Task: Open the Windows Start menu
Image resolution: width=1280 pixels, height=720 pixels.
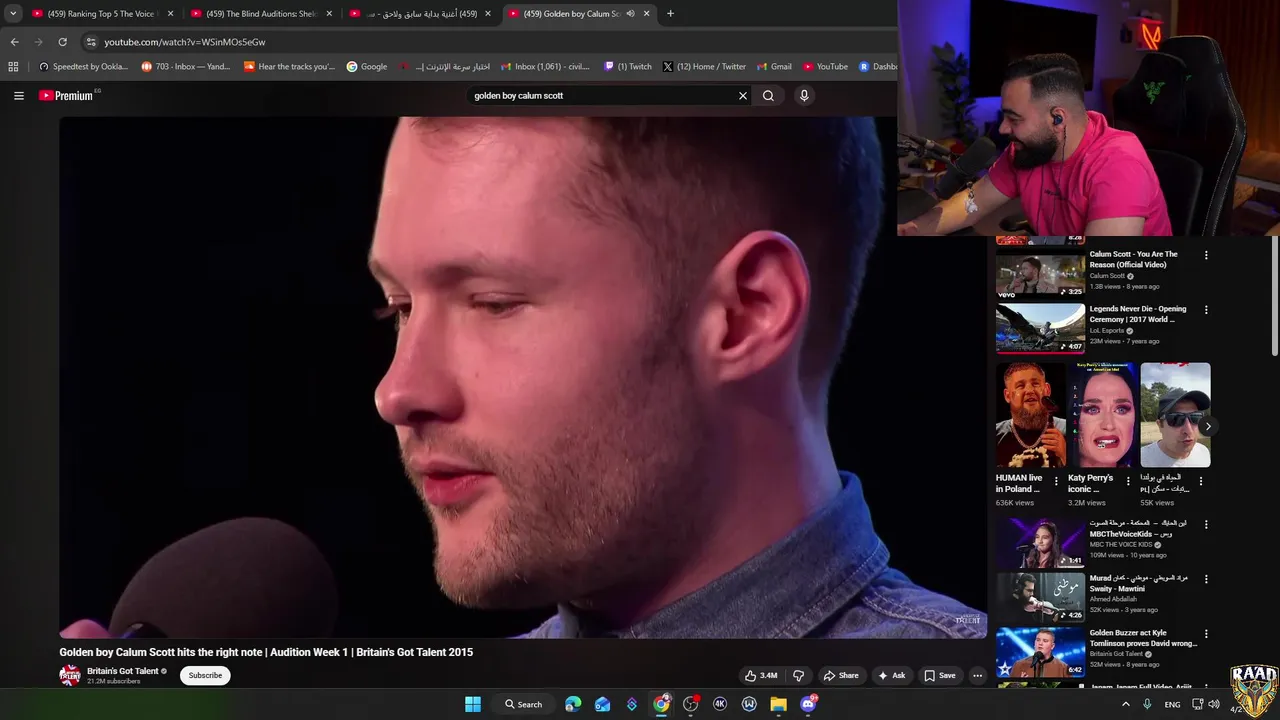Action: [x=473, y=704]
